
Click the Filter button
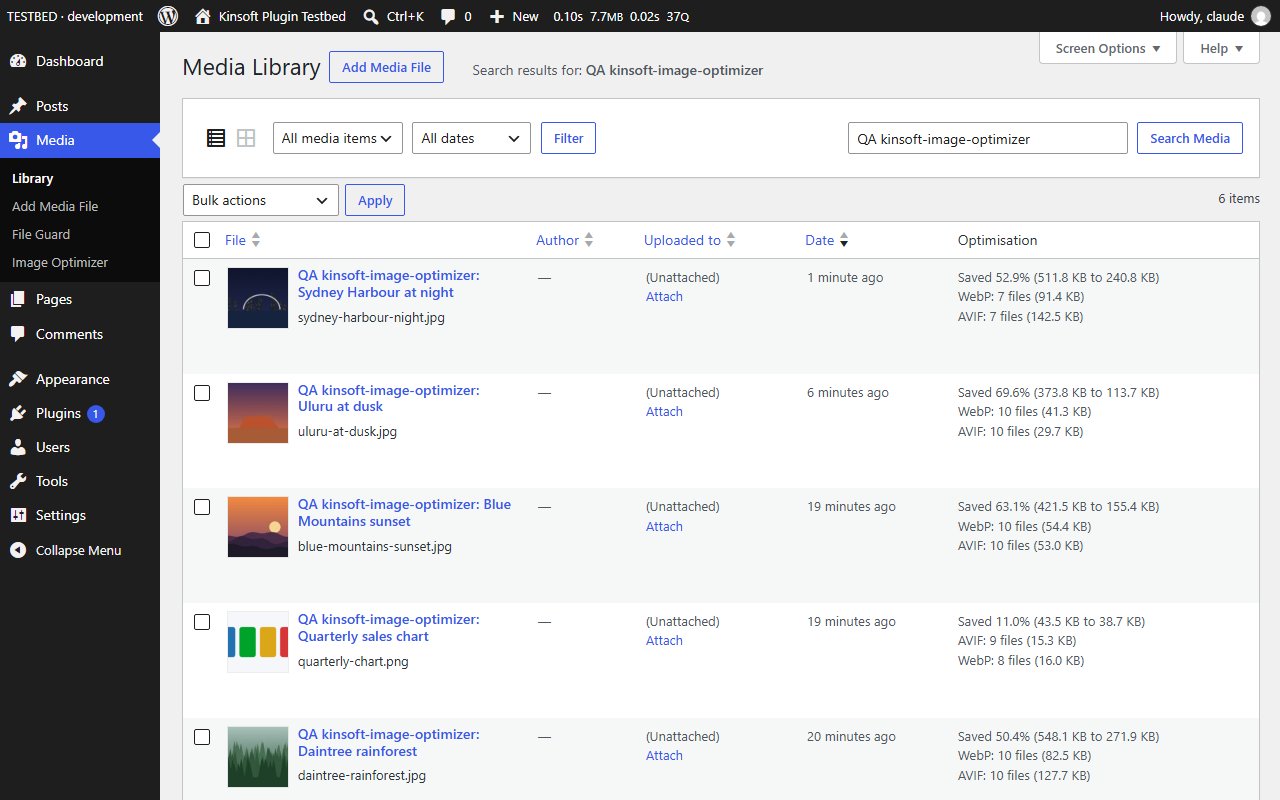coord(568,138)
